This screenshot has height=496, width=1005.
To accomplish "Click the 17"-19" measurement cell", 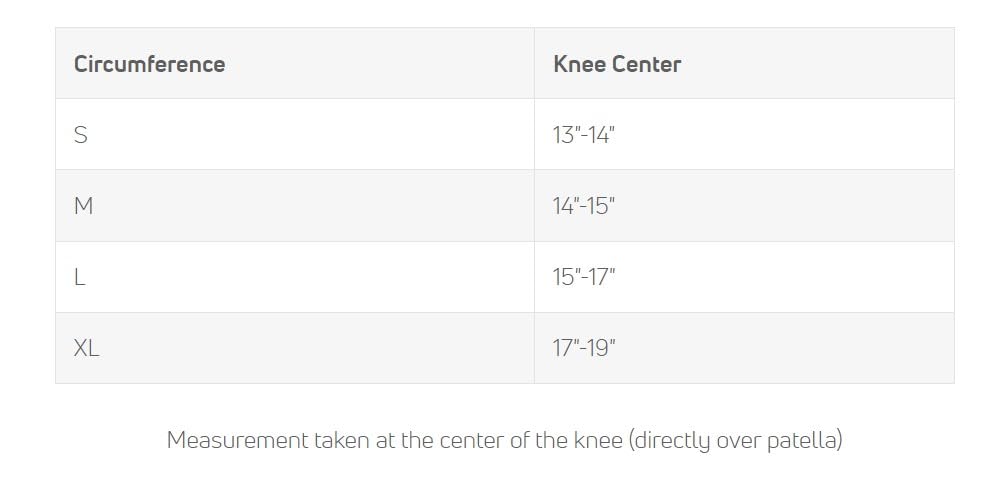I will [584, 348].
